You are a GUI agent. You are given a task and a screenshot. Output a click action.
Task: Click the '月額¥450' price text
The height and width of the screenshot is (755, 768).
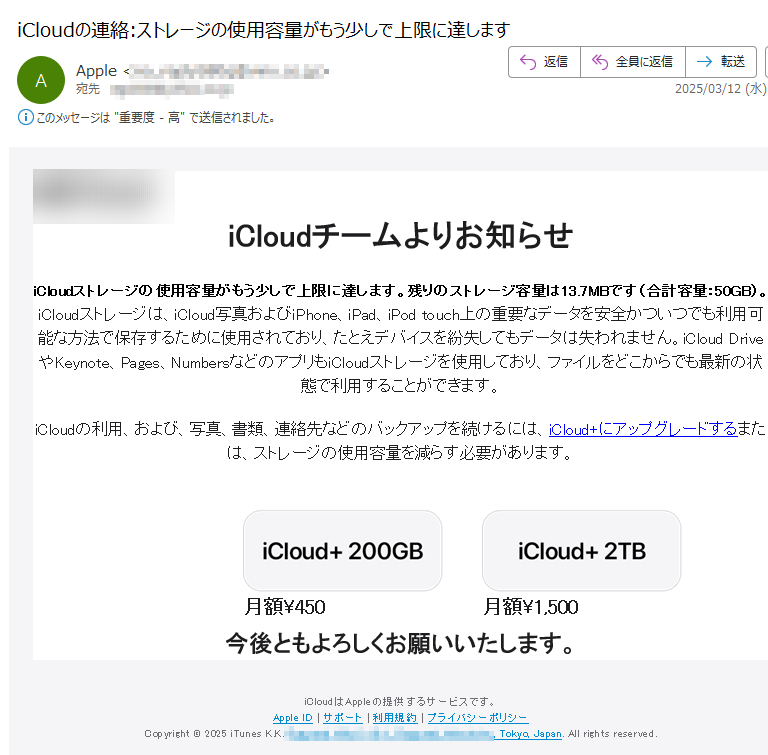coord(285,607)
